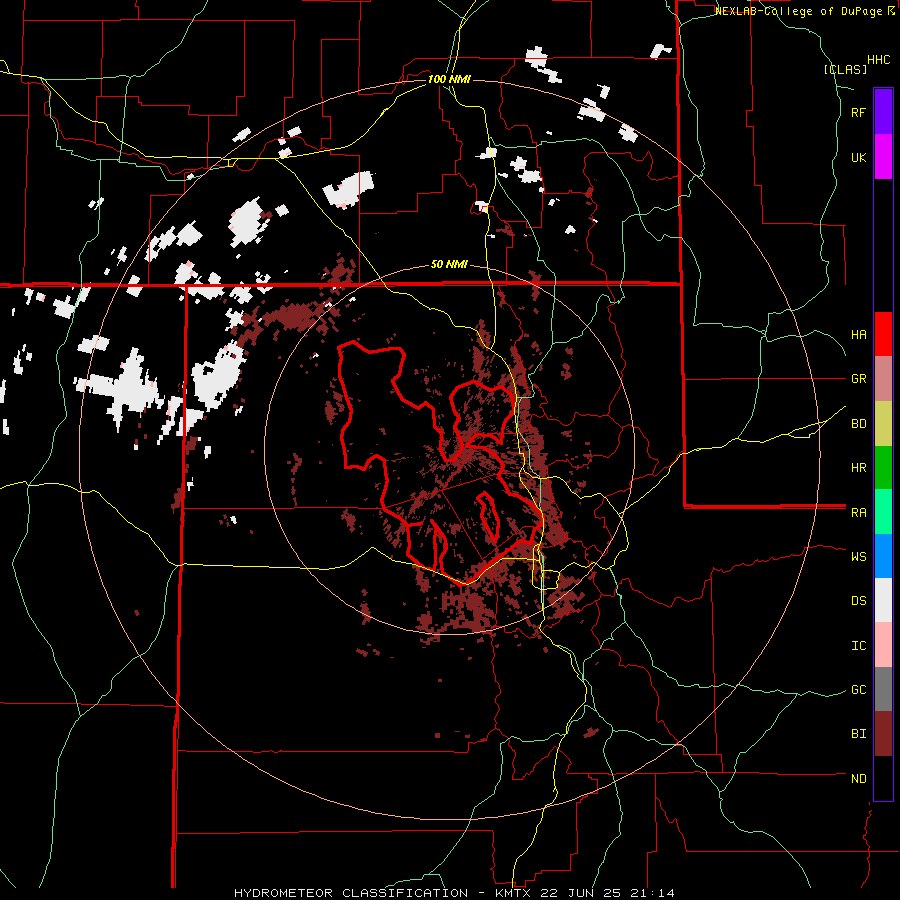
Task: Click the BD legend label
Action: pyautogui.click(x=858, y=424)
